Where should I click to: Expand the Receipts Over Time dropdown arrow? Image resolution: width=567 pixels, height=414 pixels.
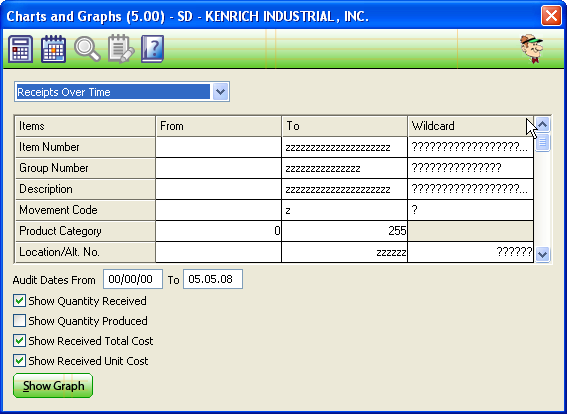[x=220, y=92]
